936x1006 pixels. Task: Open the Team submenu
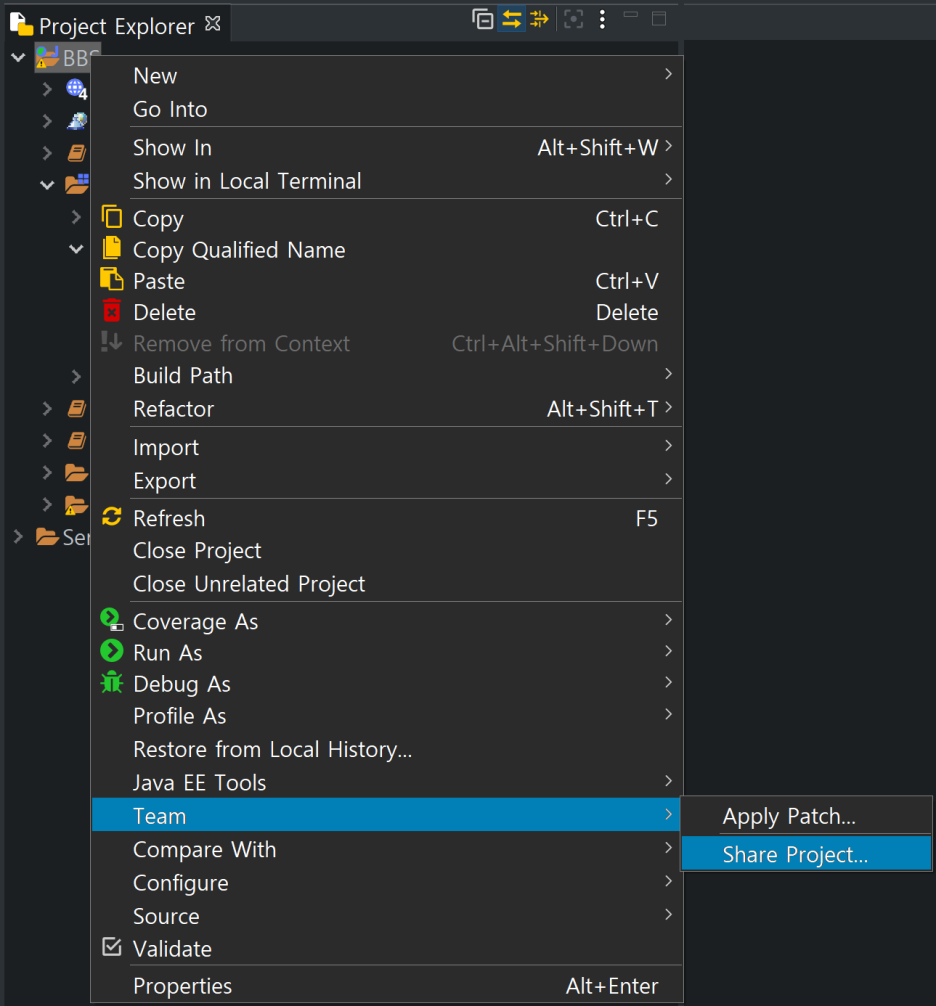point(387,815)
